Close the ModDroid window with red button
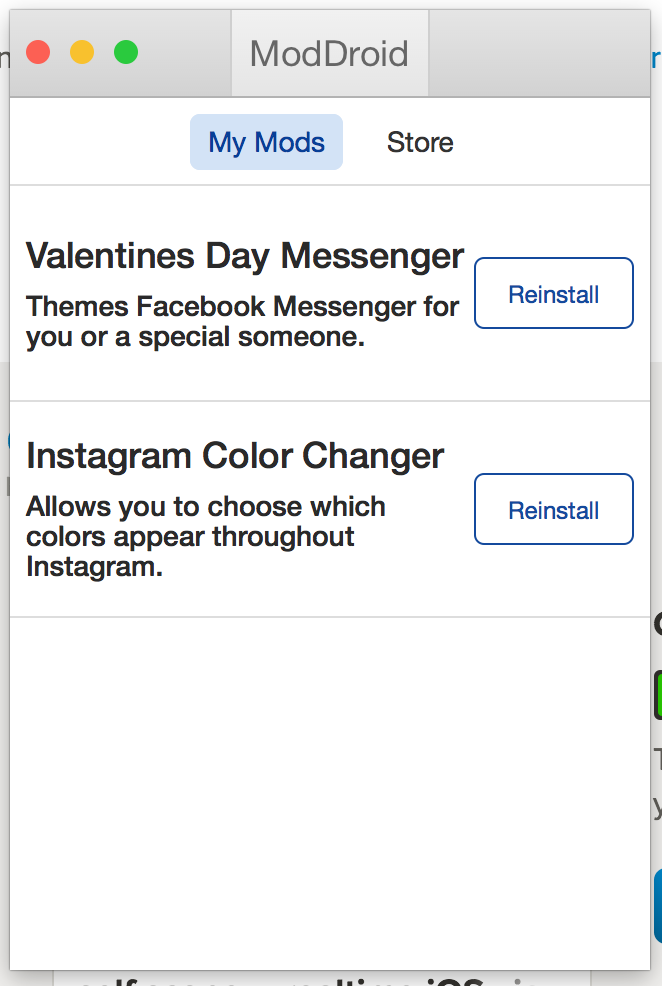662x986 pixels. pyautogui.click(x=38, y=52)
